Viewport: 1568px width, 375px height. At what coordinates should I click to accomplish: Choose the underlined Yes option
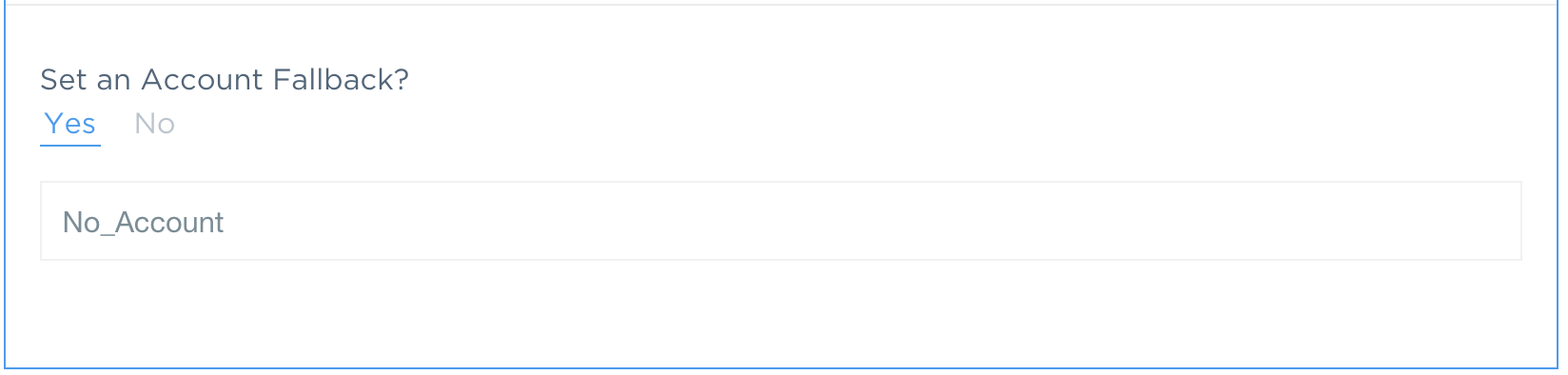[70, 124]
